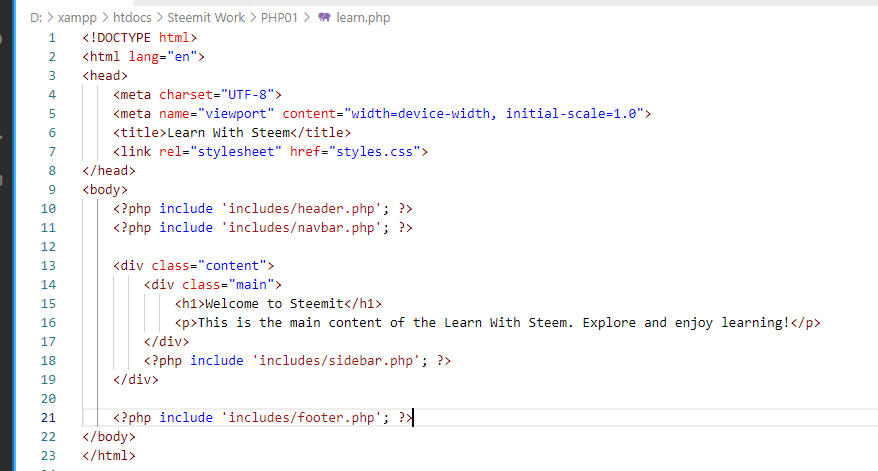Place cursor in 'Learn With Steem' title text

[x=228, y=133]
